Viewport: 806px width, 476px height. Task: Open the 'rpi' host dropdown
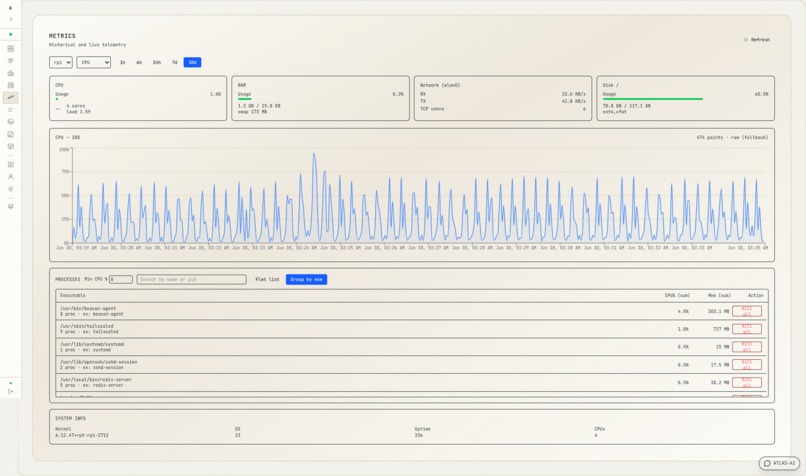(61, 62)
